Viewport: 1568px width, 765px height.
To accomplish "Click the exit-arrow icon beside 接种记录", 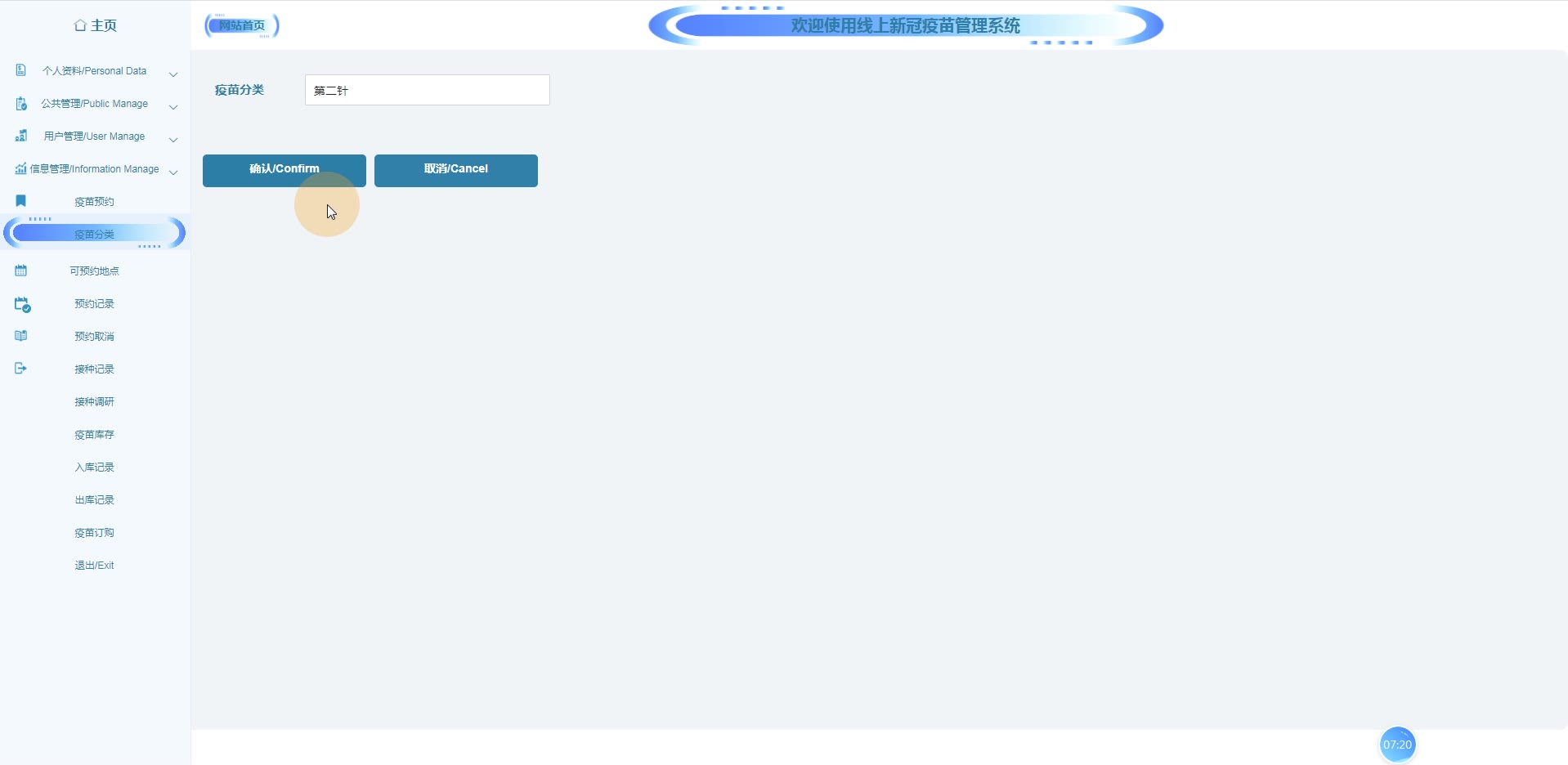I will tap(21, 368).
